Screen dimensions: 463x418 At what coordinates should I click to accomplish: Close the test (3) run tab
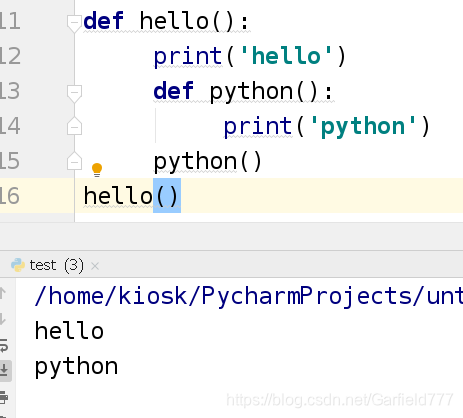tap(95, 266)
